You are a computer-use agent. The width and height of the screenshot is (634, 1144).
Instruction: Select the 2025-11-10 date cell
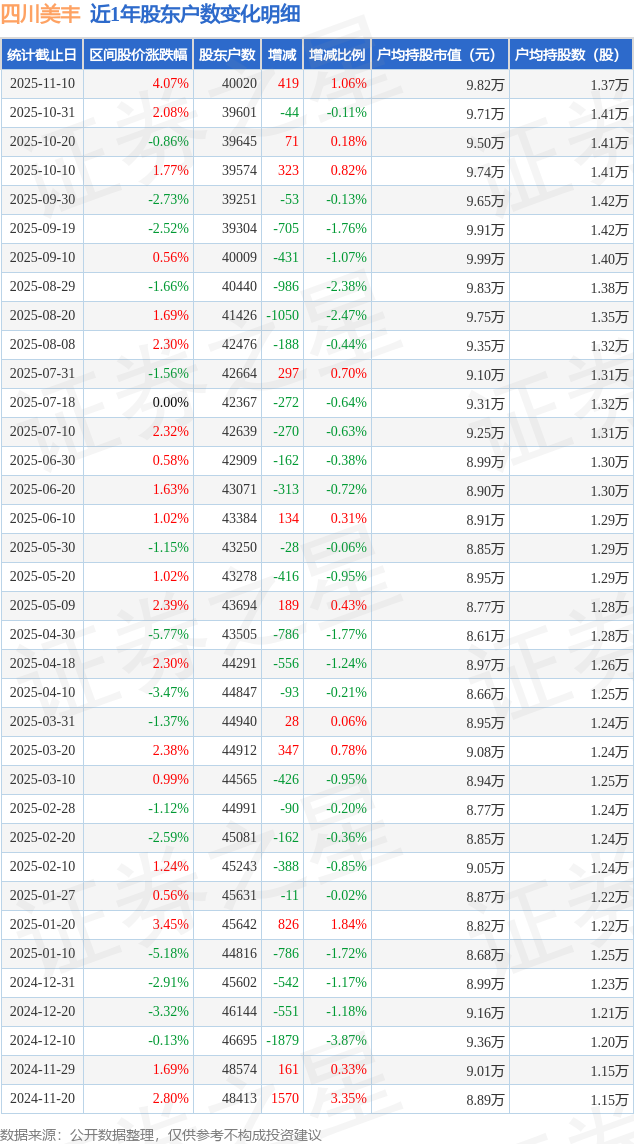pos(42,84)
